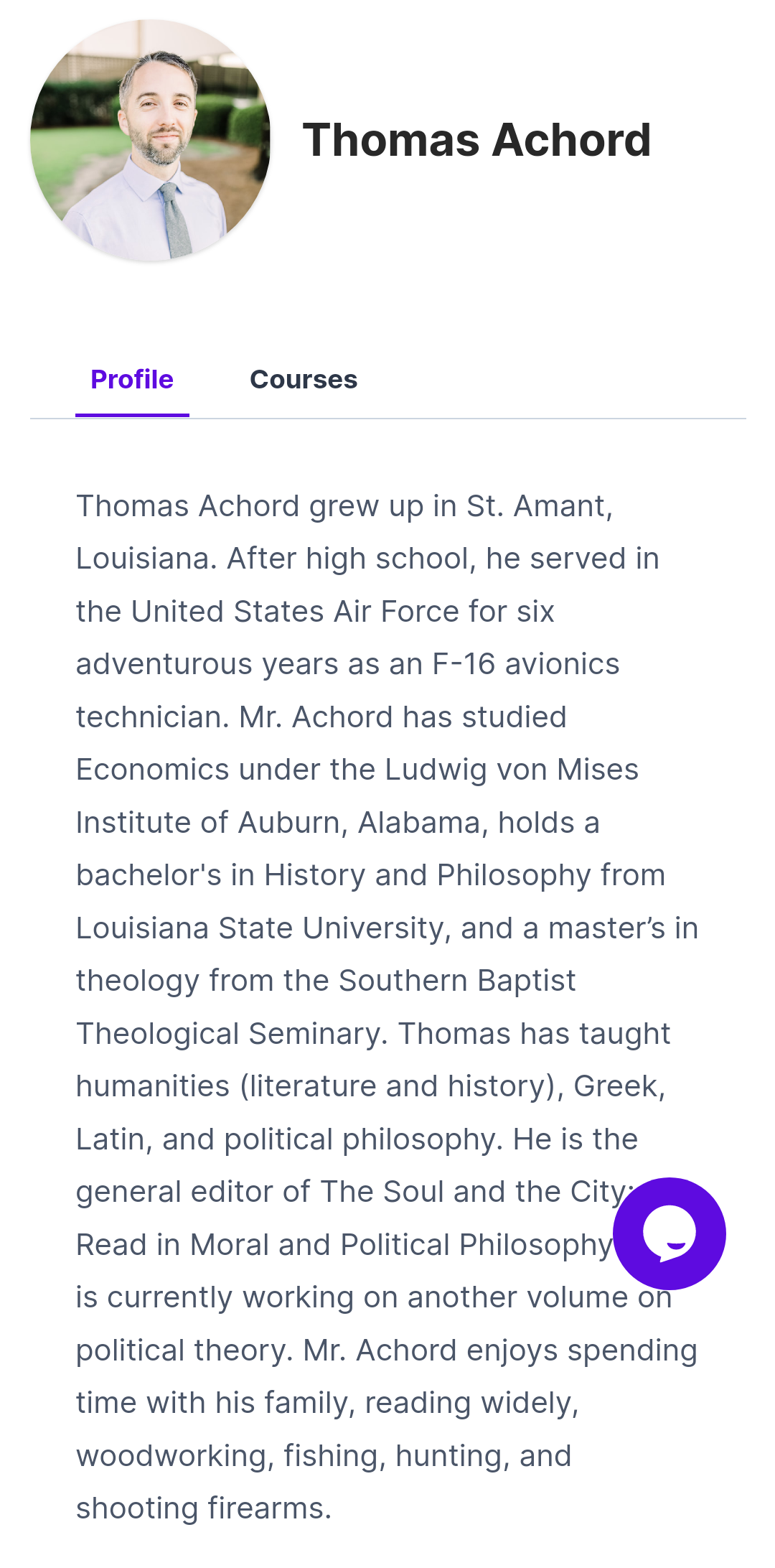775x1568 pixels.
Task: Click the "woodworking, fishing, hunting" bio line
Action: [x=324, y=1456]
